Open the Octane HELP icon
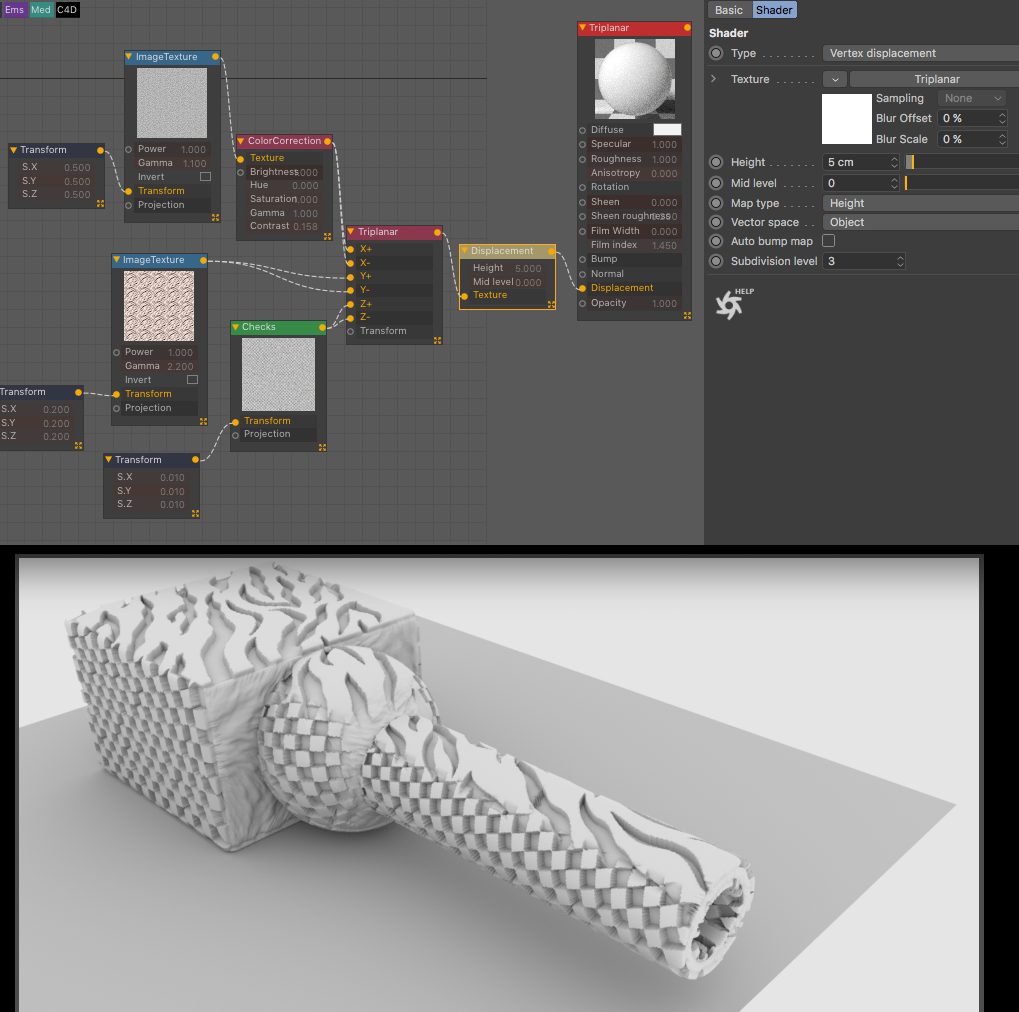The image size is (1019, 1012). pyautogui.click(x=734, y=303)
